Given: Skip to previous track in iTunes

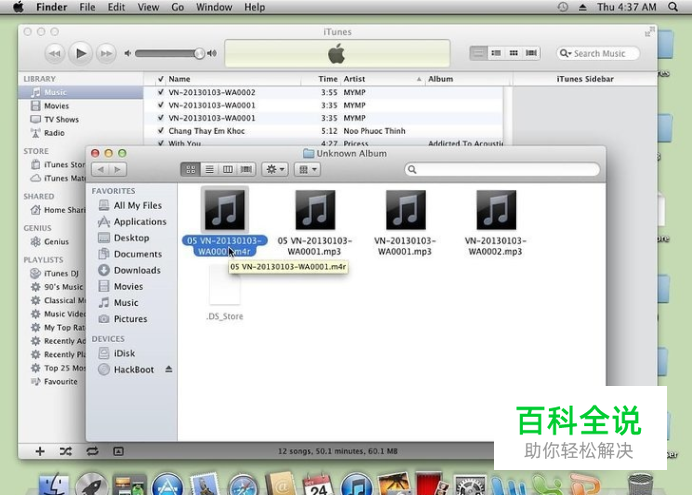Looking at the screenshot, I should [55, 53].
